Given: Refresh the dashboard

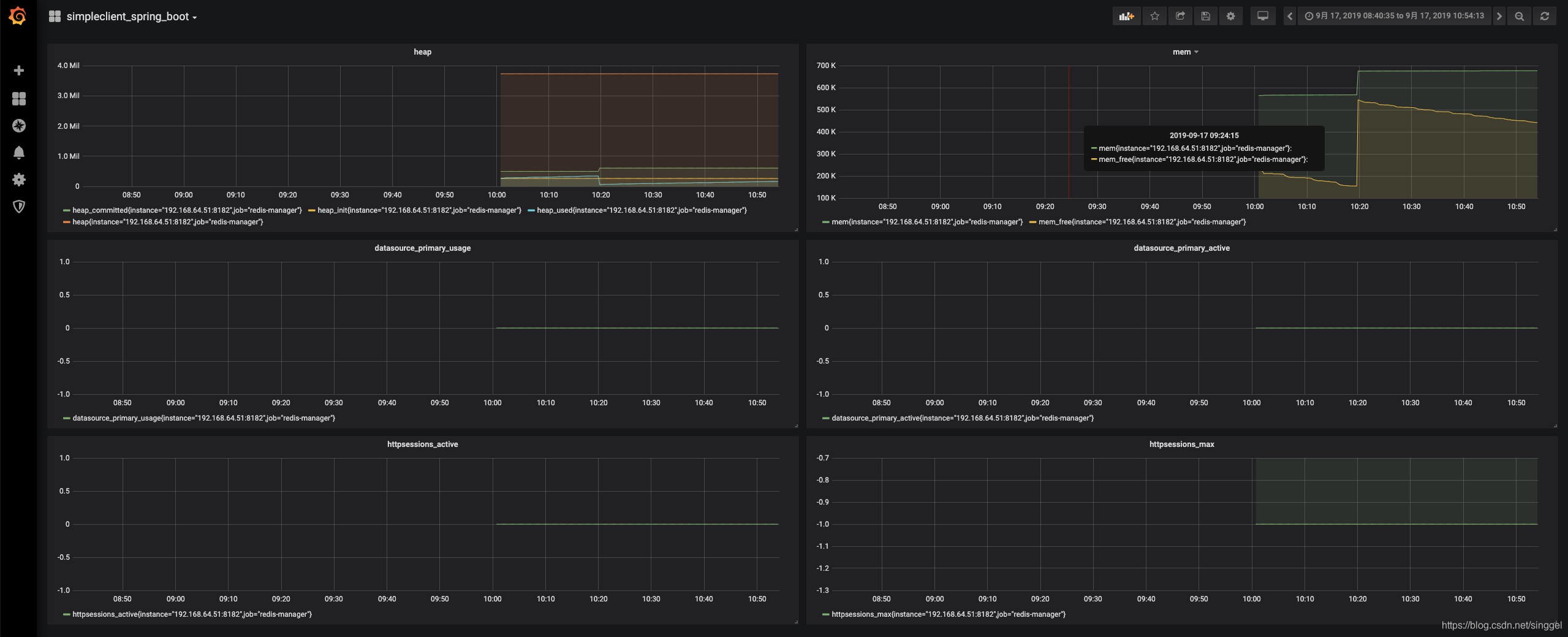Looking at the screenshot, I should [x=1545, y=16].
